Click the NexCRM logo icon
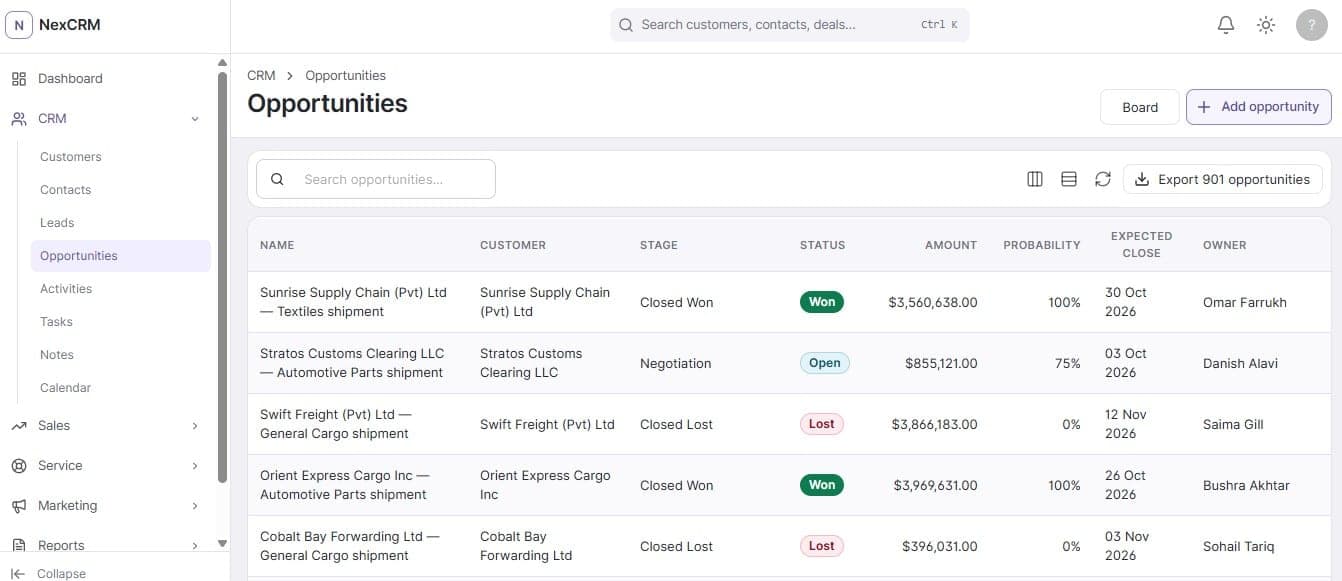Screen dimensions: 1342x581 (x=19, y=25)
